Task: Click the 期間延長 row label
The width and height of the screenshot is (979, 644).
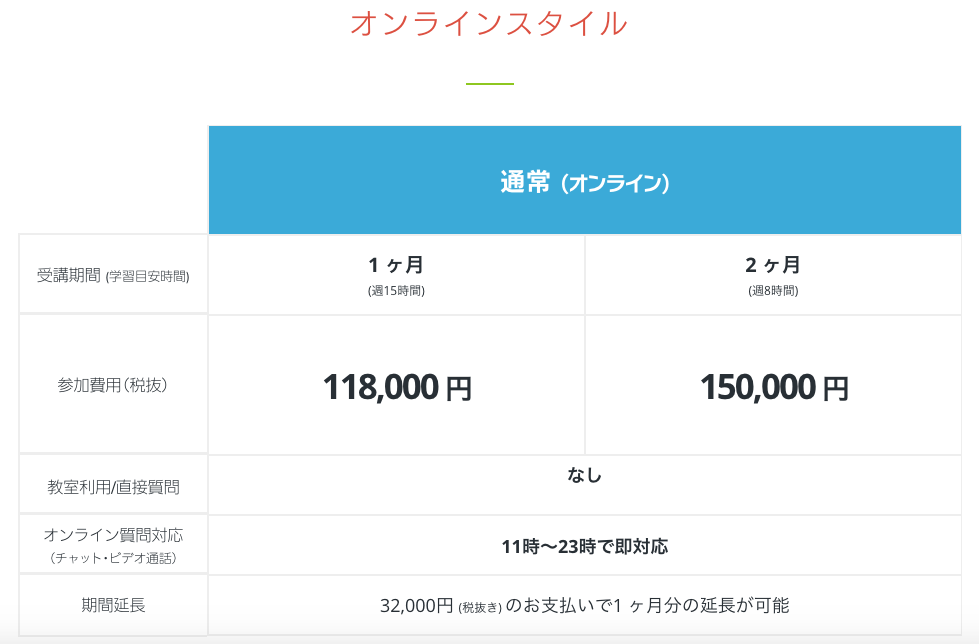Action: [113, 605]
